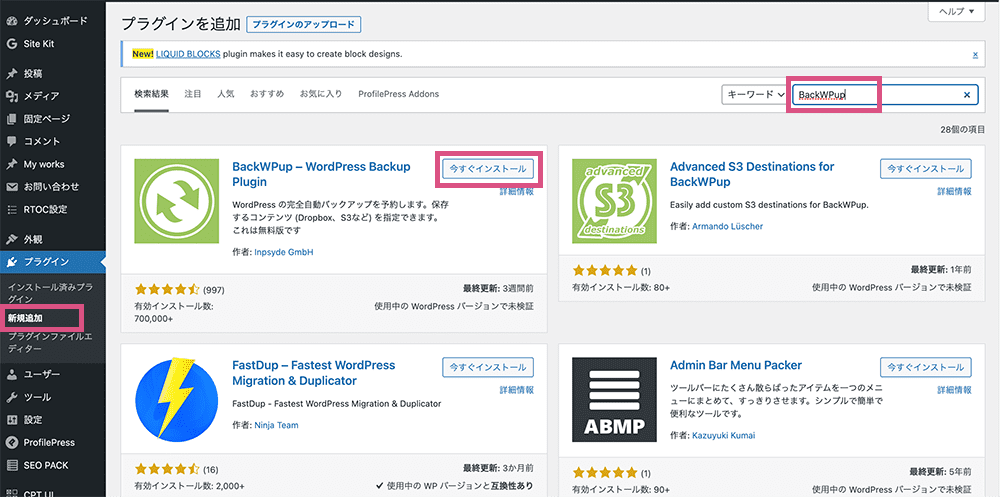Screen dimensions: 1000x497
Task: Click the plugin search input field
Action: (x=875, y=95)
